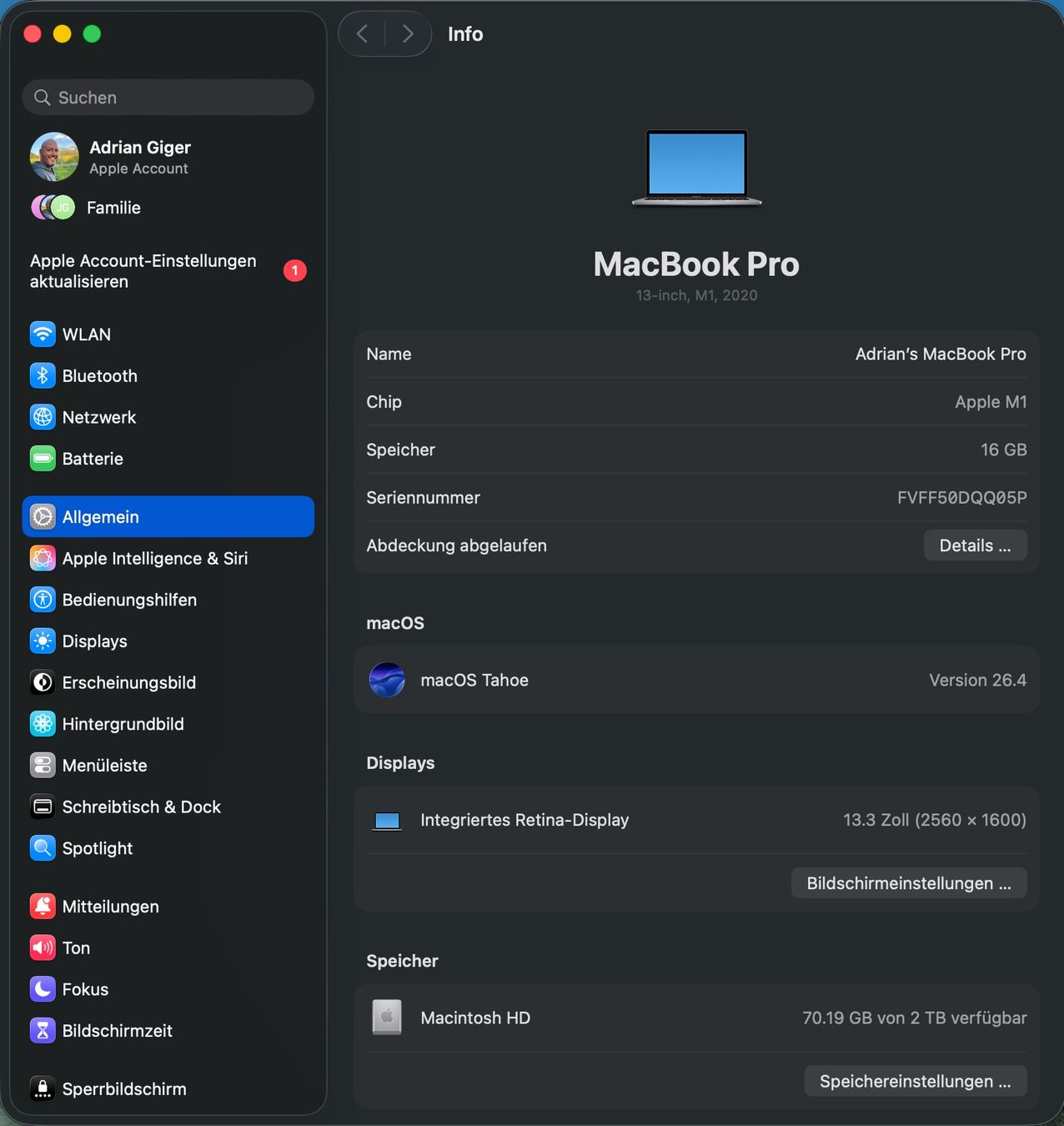This screenshot has height=1126, width=1064.
Task: Click the red notification badge showing 1
Action: coord(294,271)
